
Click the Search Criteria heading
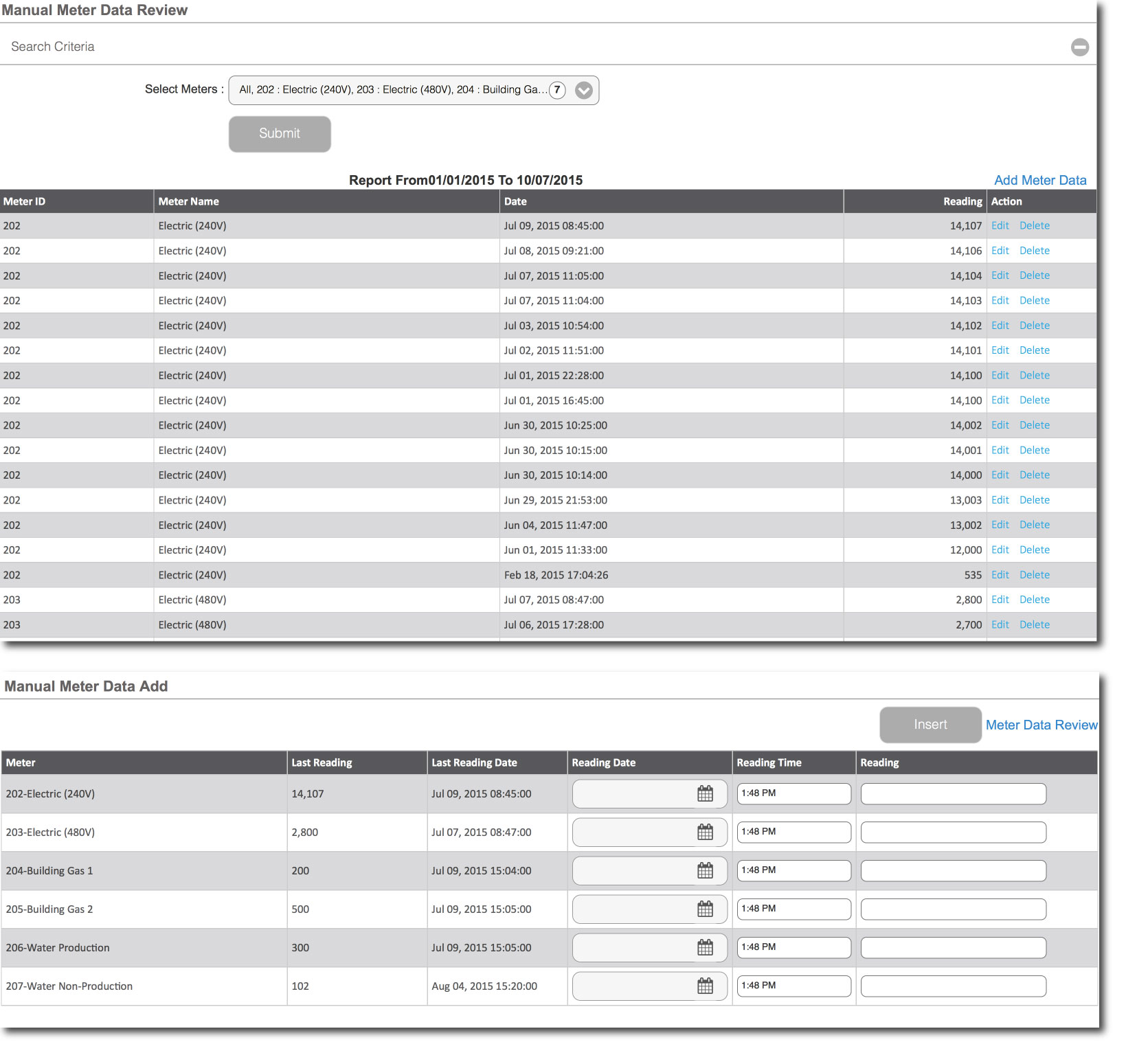(x=53, y=47)
